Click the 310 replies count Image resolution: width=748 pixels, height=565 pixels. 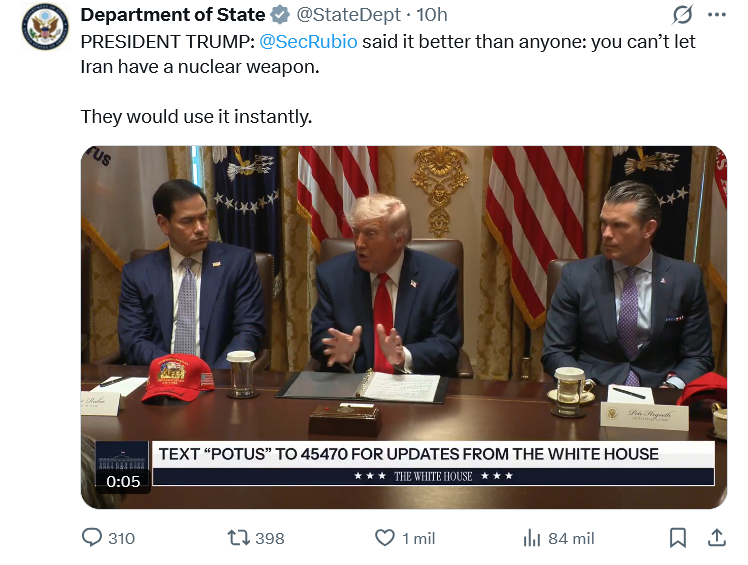click(121, 538)
